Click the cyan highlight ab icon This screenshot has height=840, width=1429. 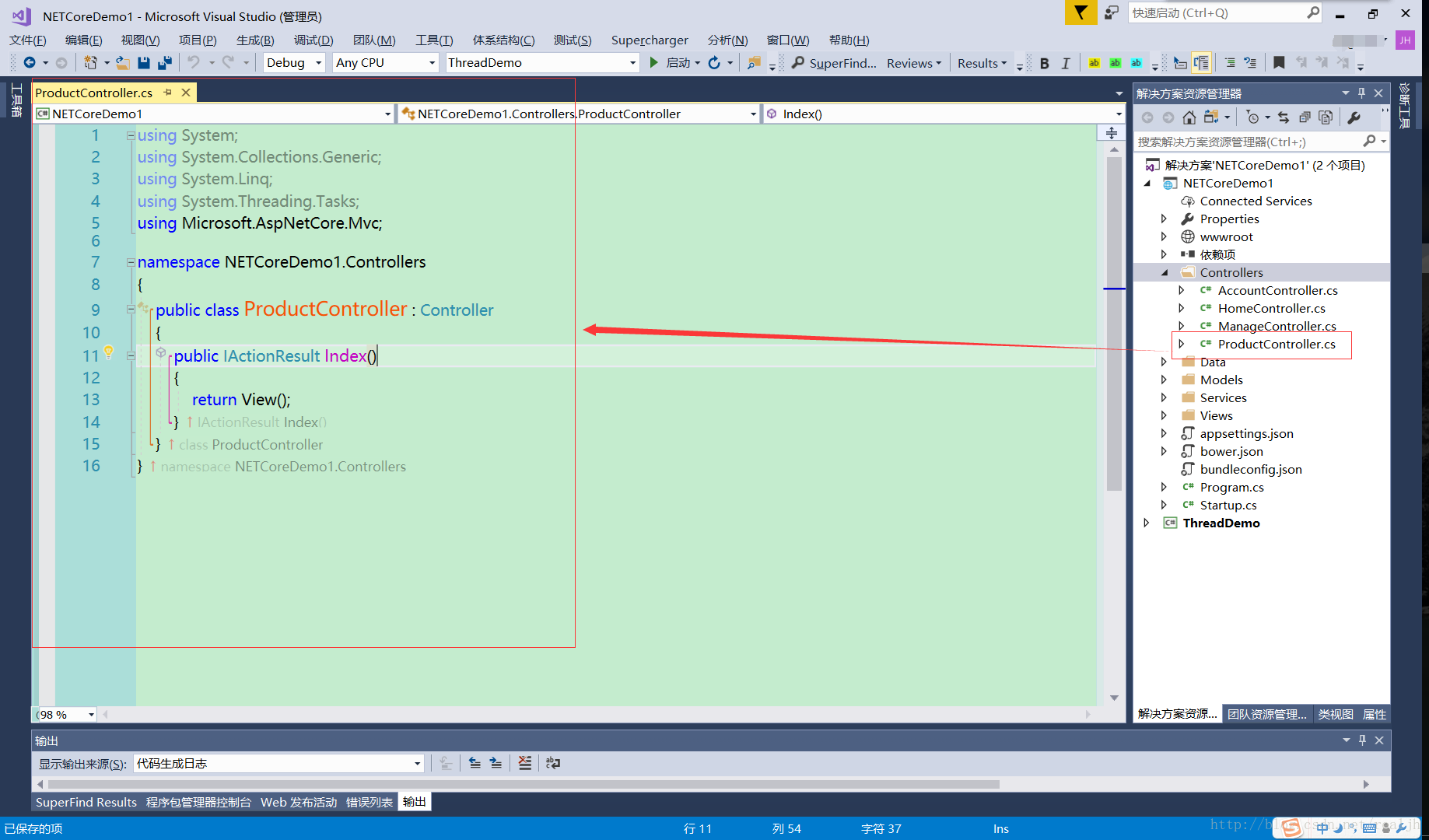click(1137, 63)
